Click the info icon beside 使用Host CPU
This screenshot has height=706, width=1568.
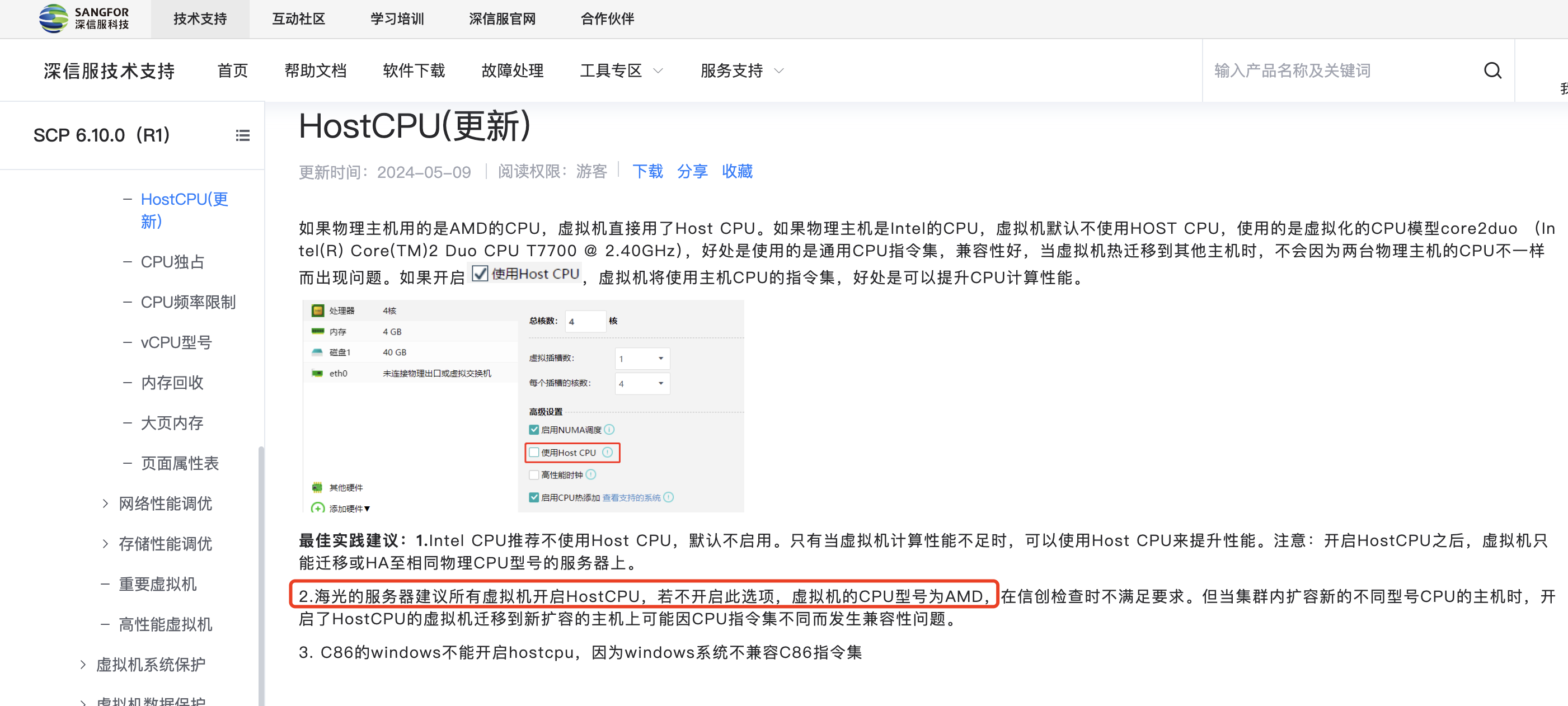click(607, 452)
